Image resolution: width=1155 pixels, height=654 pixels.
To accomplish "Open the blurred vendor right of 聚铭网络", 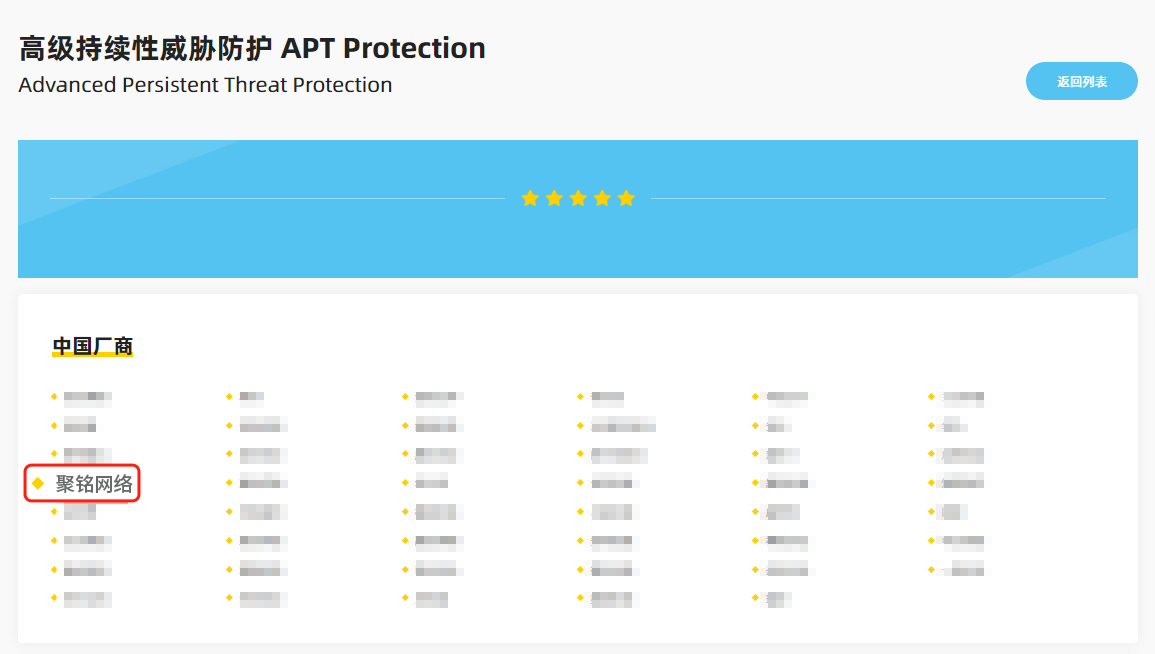I will 263,484.
